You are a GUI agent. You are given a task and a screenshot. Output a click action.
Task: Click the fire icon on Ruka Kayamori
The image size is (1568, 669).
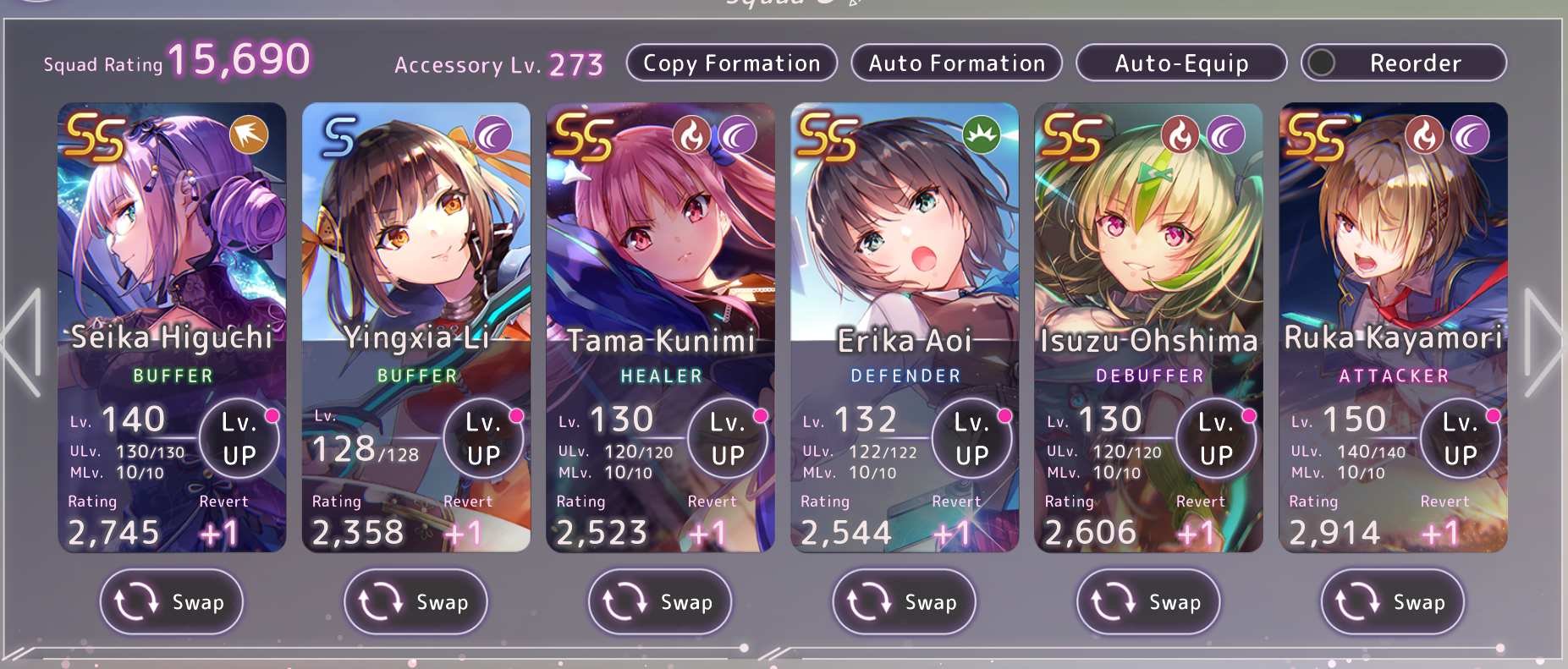coord(1425,134)
